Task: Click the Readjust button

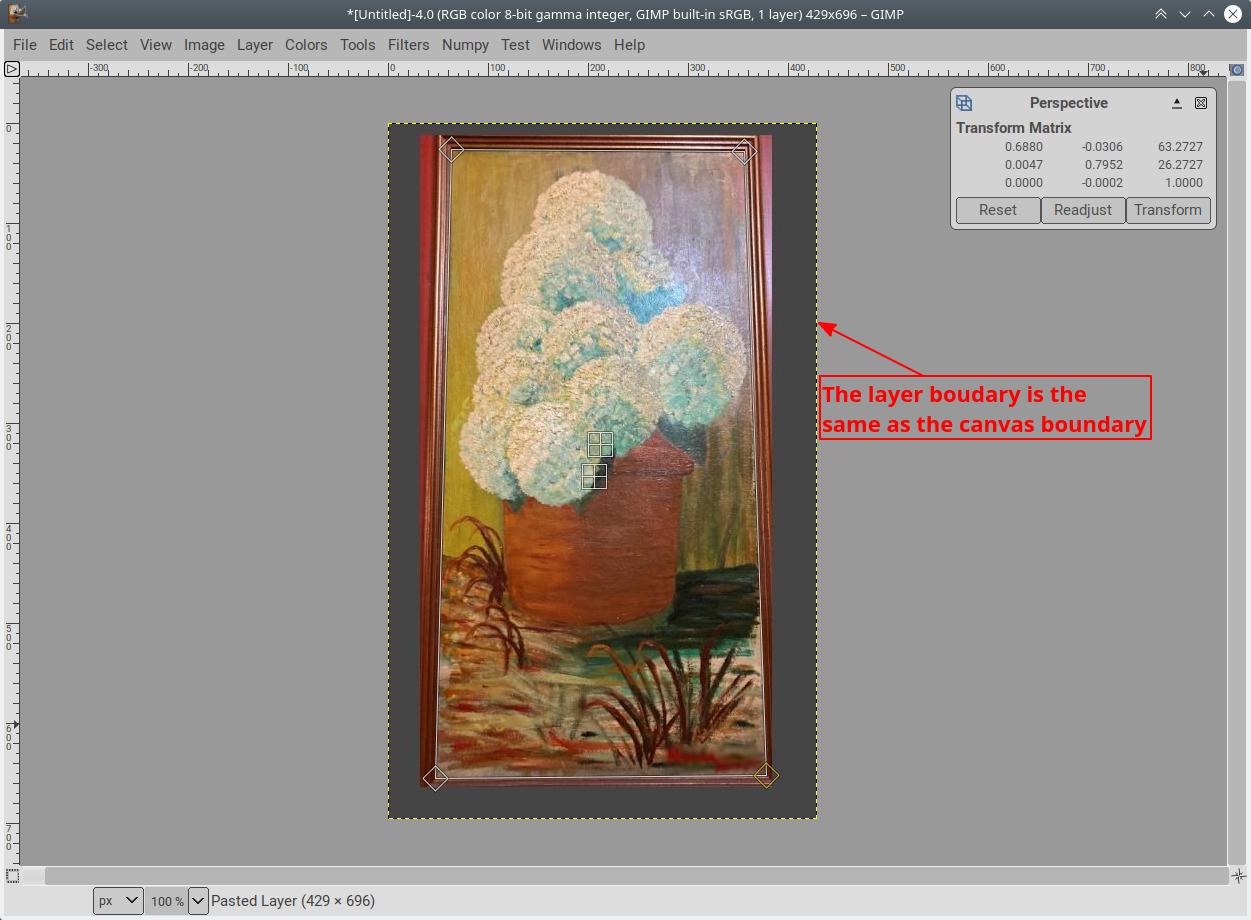Action: (1083, 210)
